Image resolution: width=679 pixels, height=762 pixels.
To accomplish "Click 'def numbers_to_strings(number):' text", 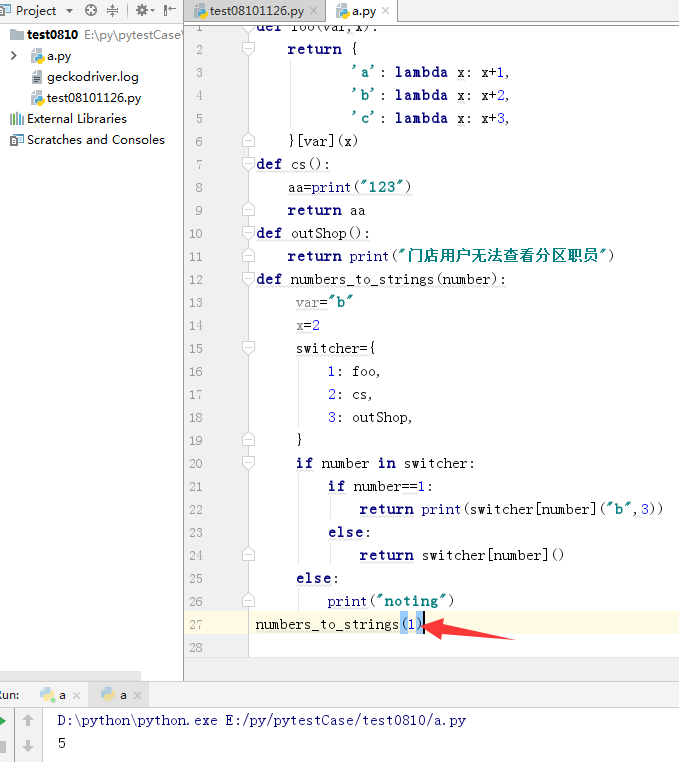I will tap(381, 279).
